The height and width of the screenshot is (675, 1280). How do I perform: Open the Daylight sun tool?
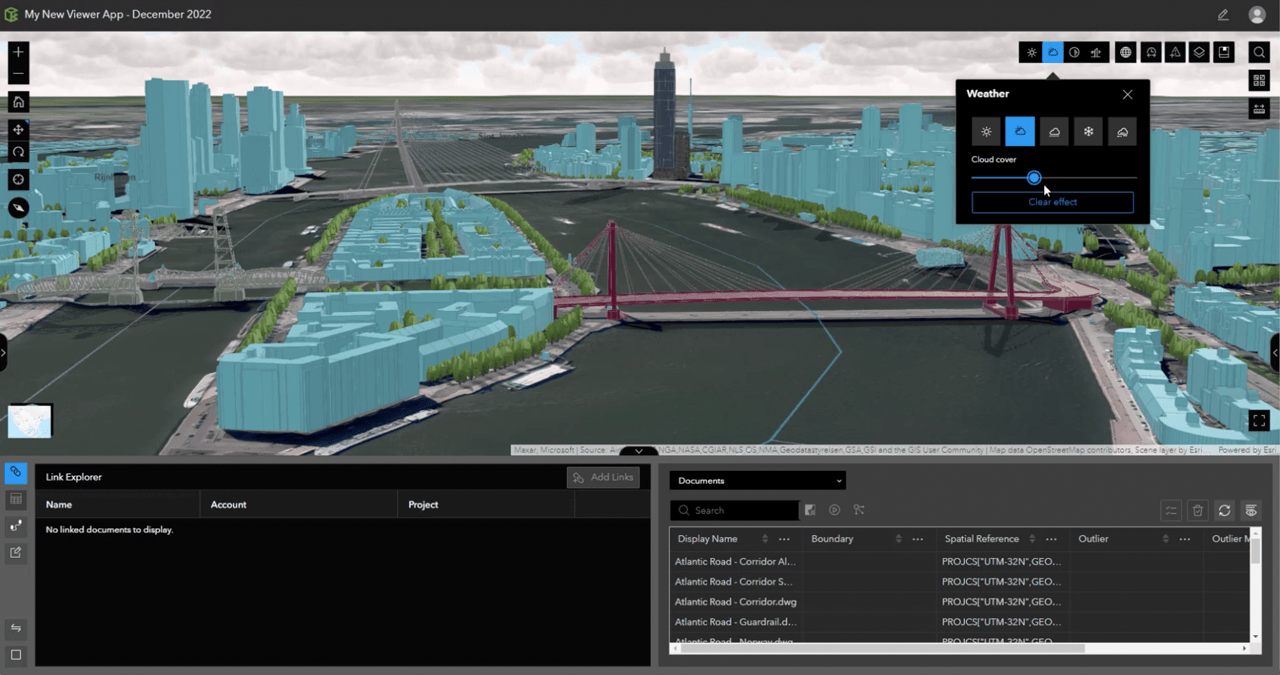(x=1031, y=52)
